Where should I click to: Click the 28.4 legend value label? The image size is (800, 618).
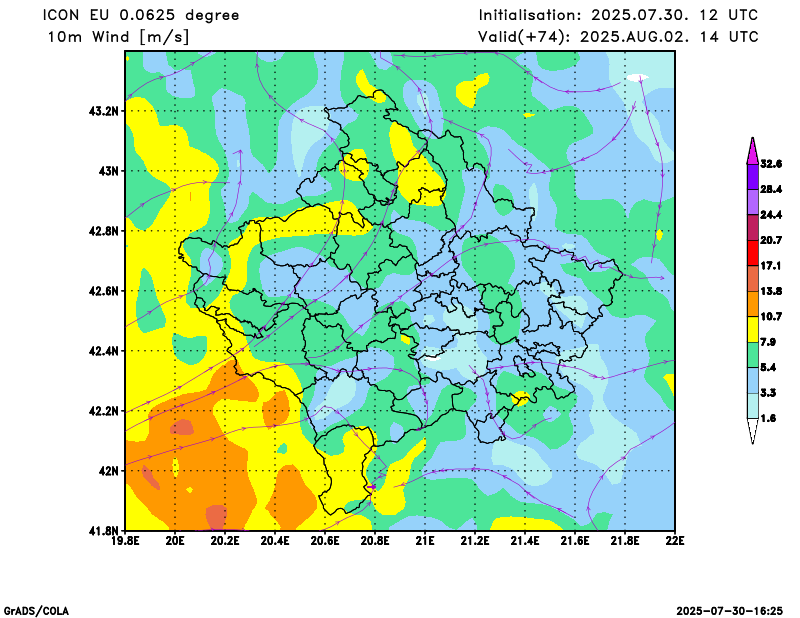pyautogui.click(x=771, y=189)
